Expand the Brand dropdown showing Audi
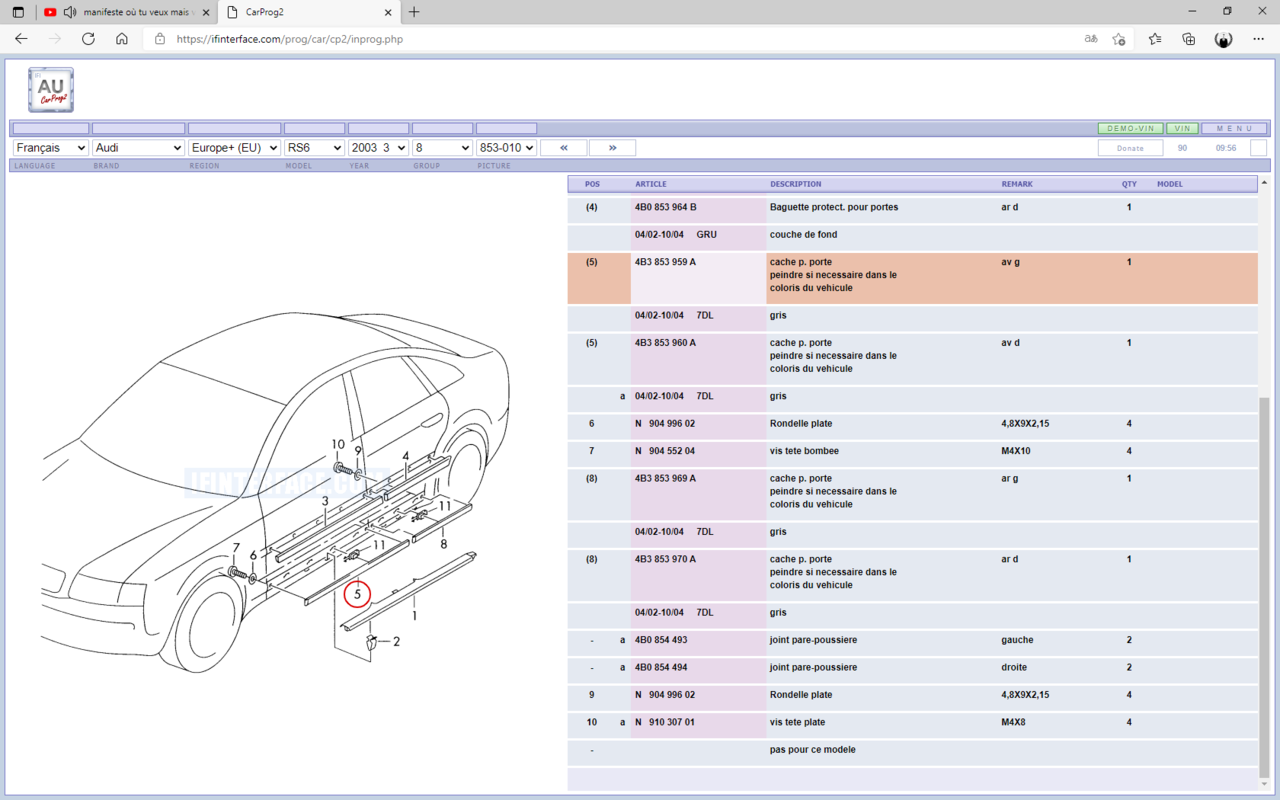This screenshot has width=1280, height=800. pyautogui.click(x=138, y=148)
